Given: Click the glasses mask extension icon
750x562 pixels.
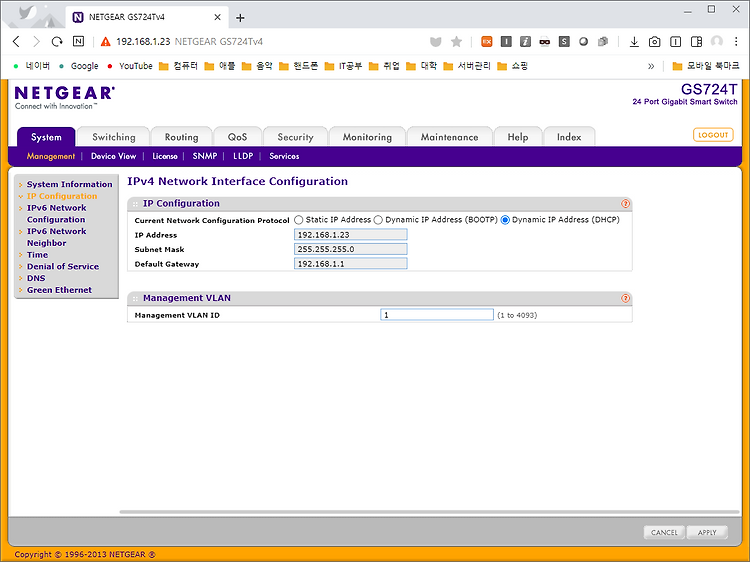Looking at the screenshot, I should (544, 42).
